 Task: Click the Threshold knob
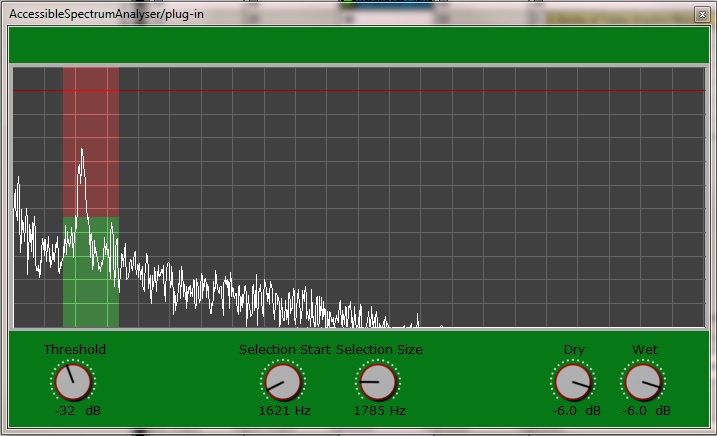pyautogui.click(x=73, y=381)
